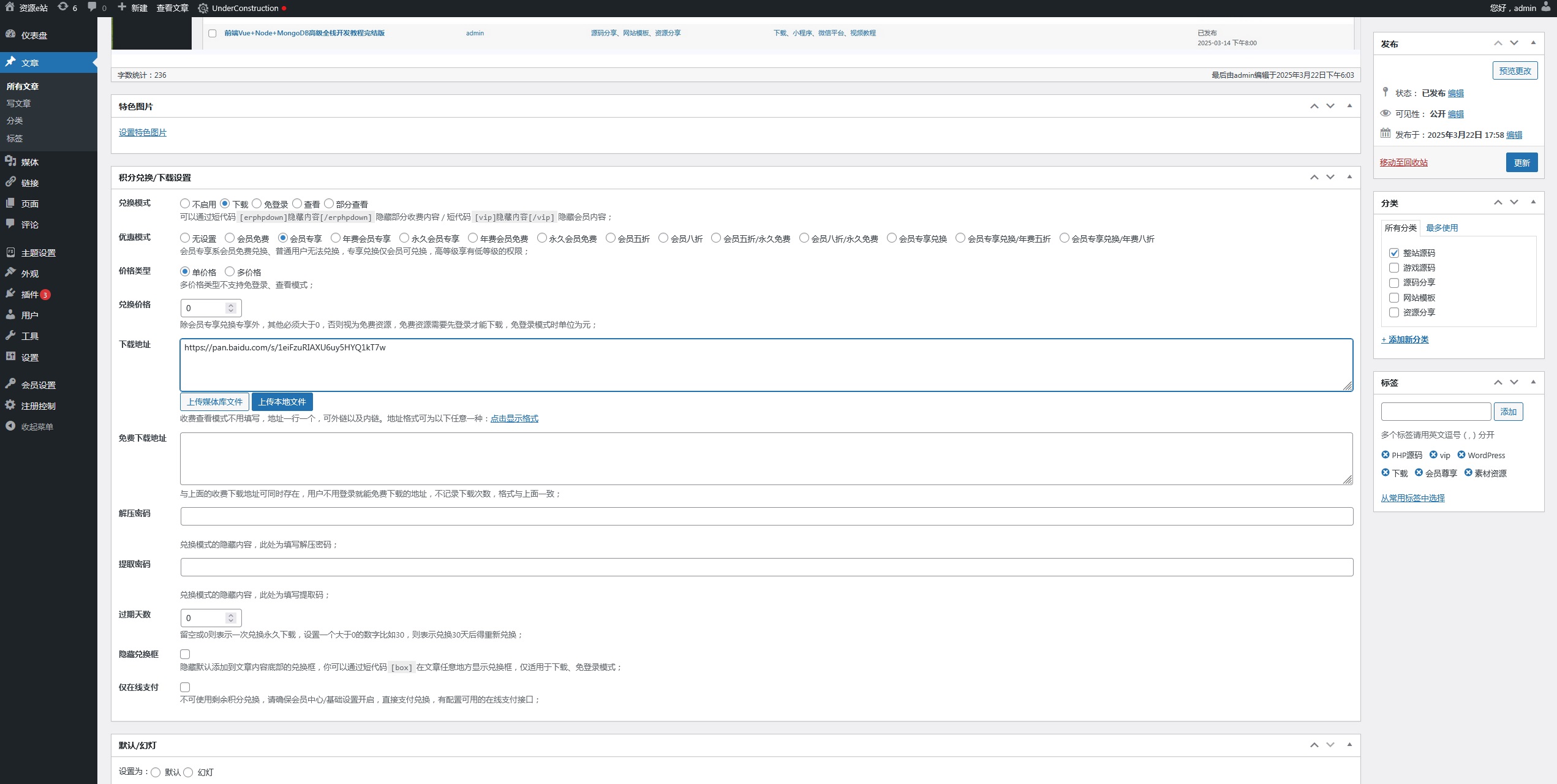
Task: Click the 工具 wrench icon in the sidebar
Action: point(10,335)
